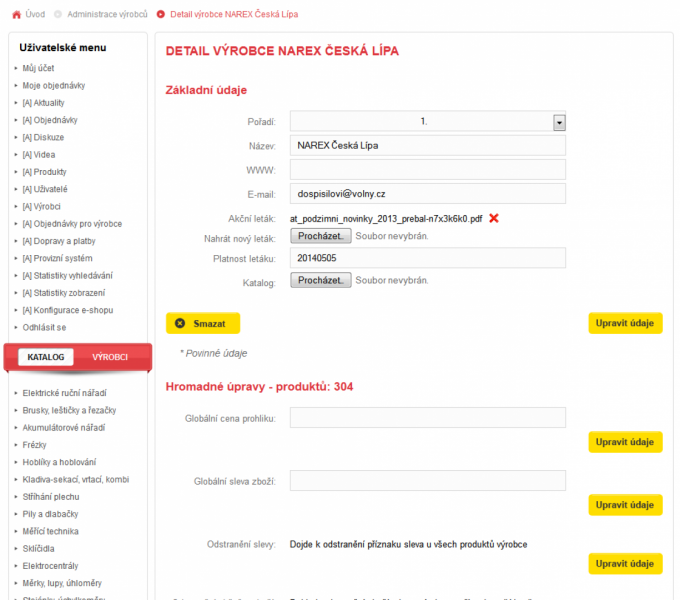680x600 pixels.
Task: Open [A] Aktuality admin section
Action: click(43, 103)
